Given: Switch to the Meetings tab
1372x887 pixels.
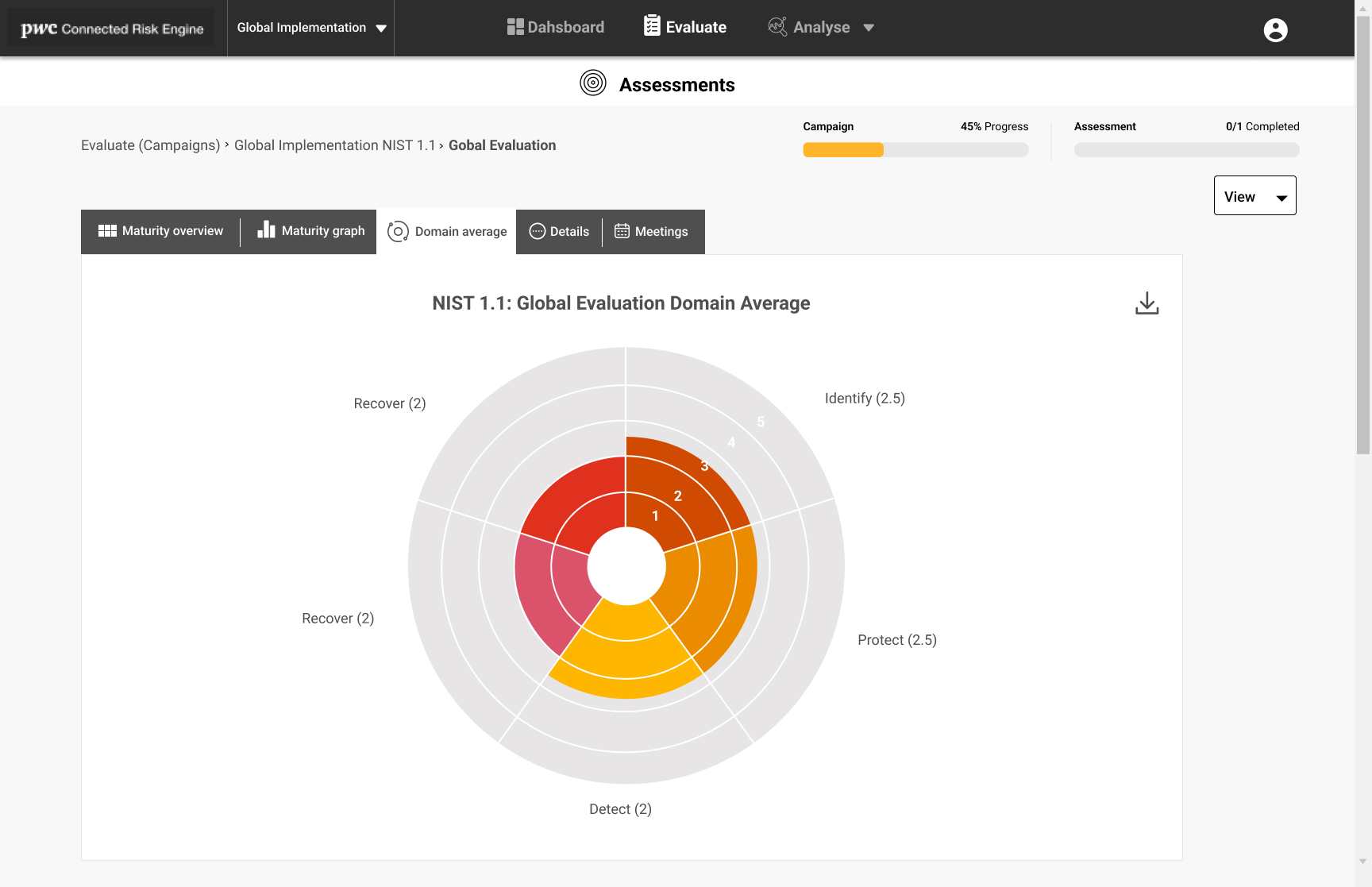Looking at the screenshot, I should click(651, 231).
